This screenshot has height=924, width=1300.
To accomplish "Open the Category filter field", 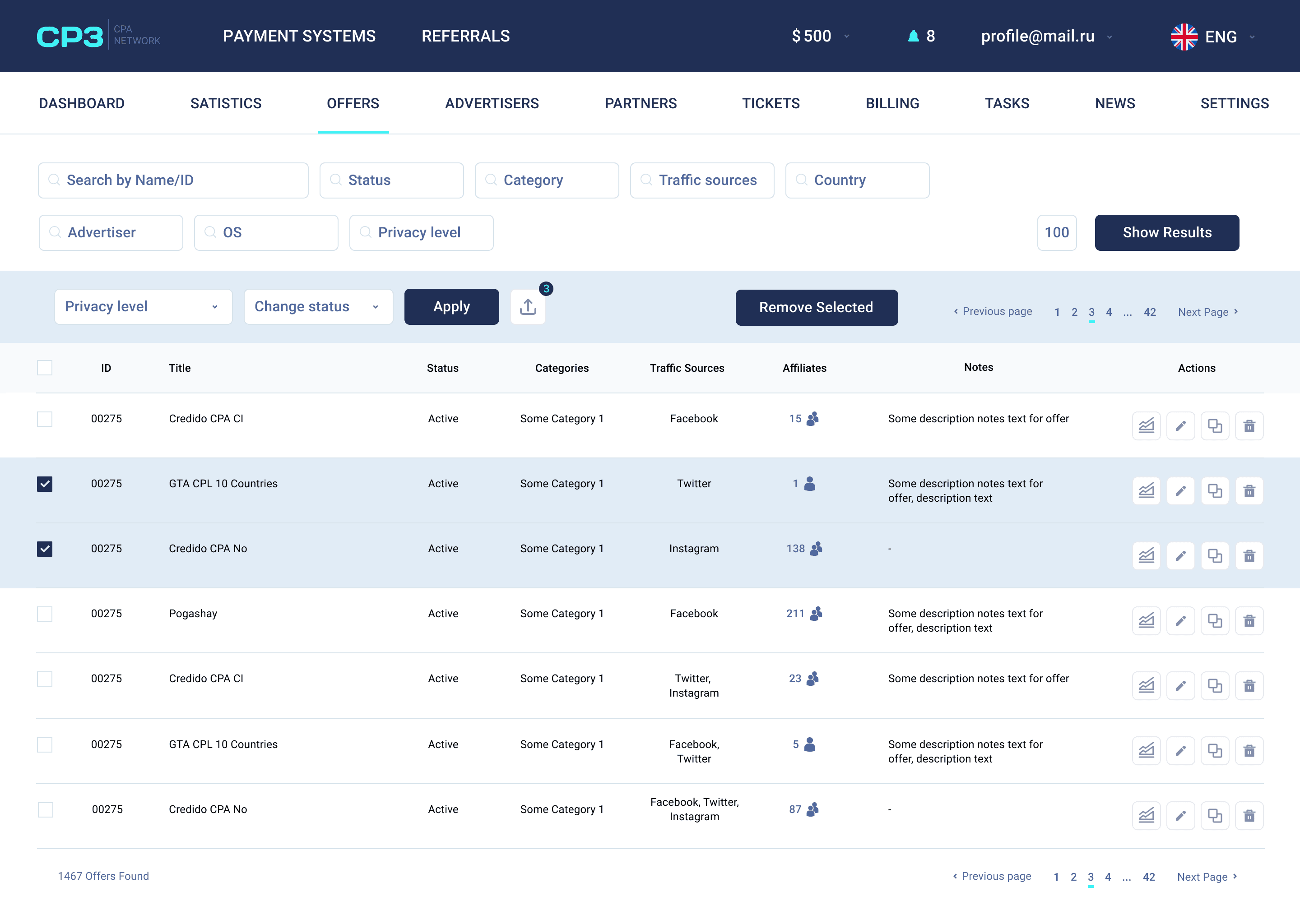I will (x=547, y=180).
